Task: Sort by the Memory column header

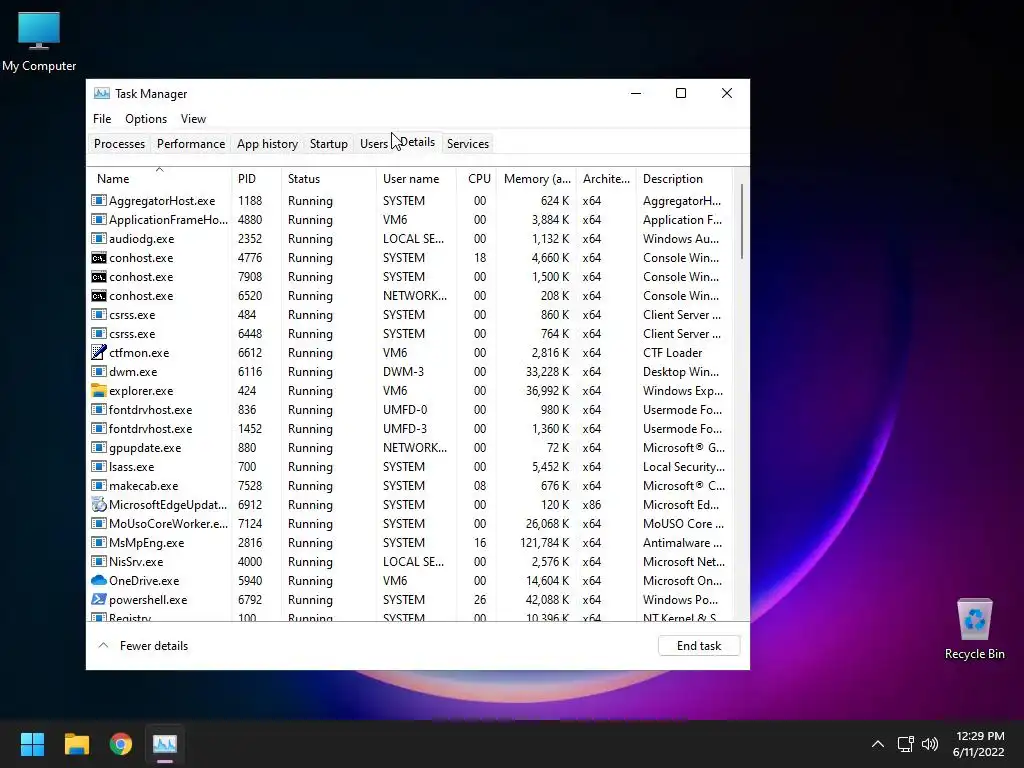Action: 536,179
